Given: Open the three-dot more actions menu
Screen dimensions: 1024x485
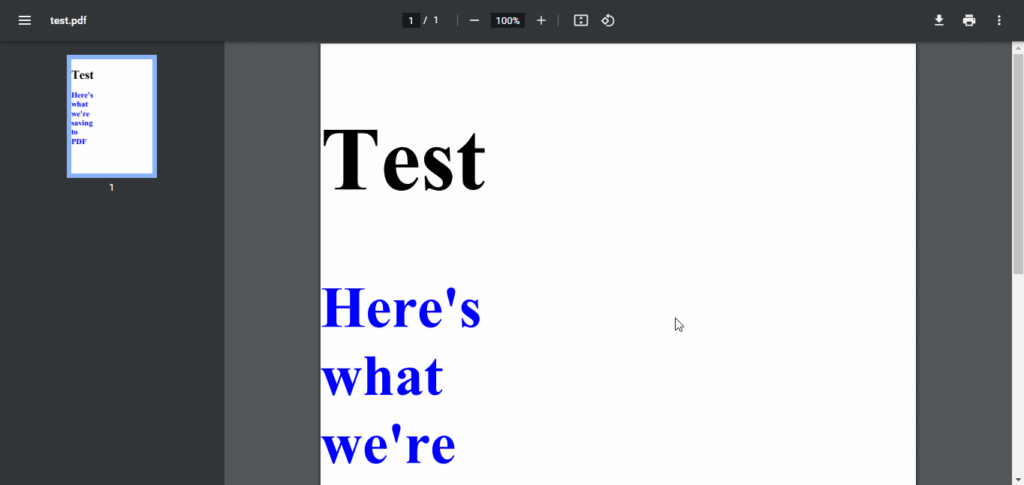Looking at the screenshot, I should point(999,21).
